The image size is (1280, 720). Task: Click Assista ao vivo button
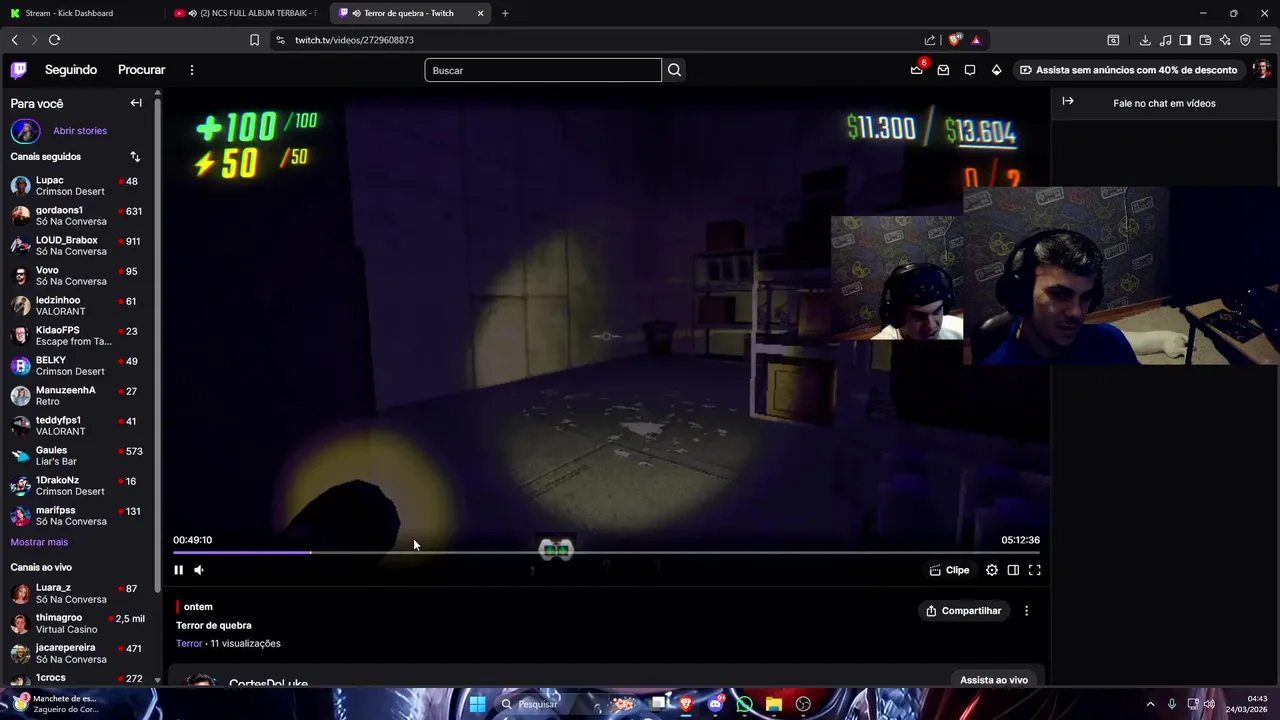pyautogui.click(x=994, y=680)
